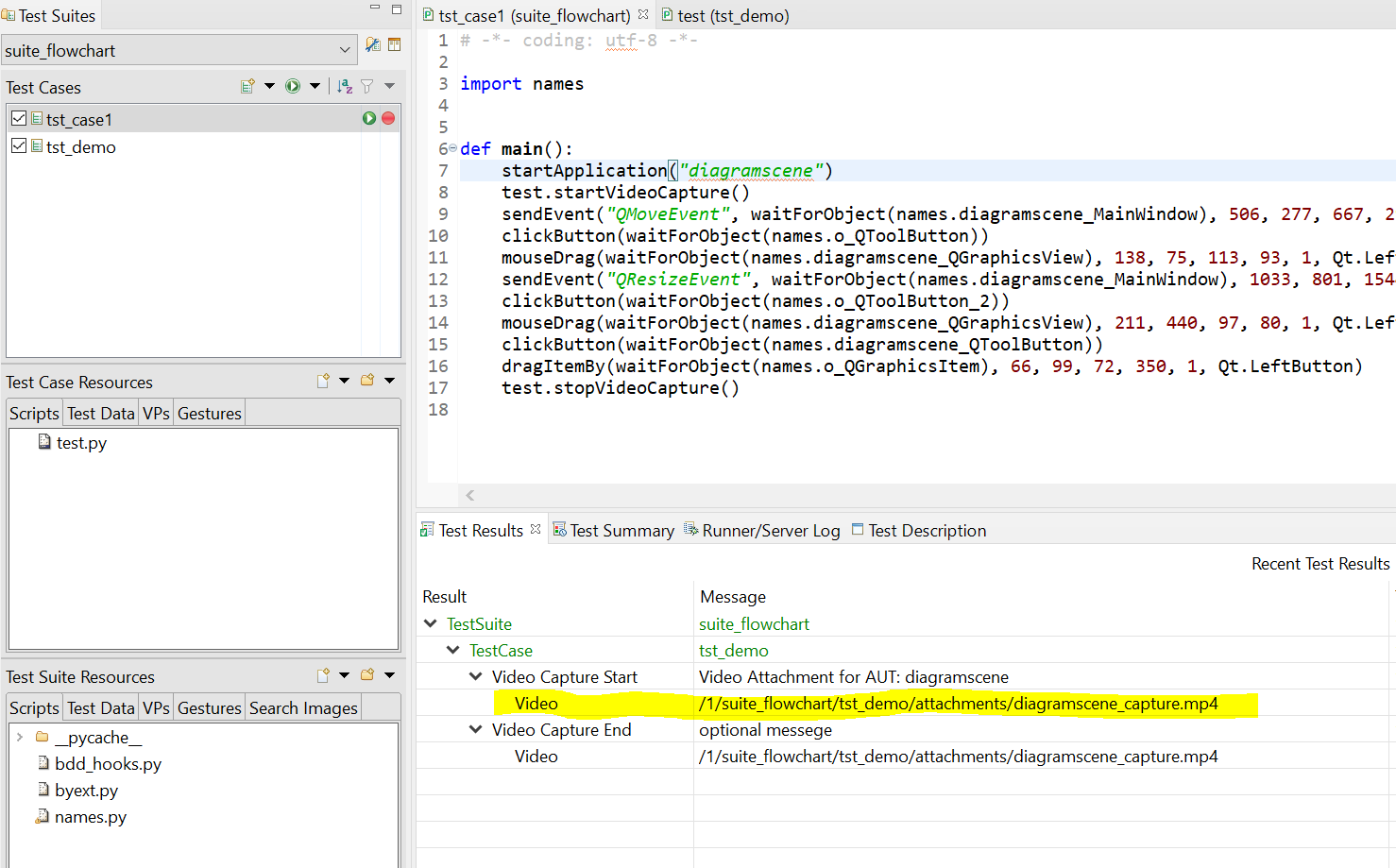
Task: Collapse the Video Capture Start entry
Action: tap(476, 676)
